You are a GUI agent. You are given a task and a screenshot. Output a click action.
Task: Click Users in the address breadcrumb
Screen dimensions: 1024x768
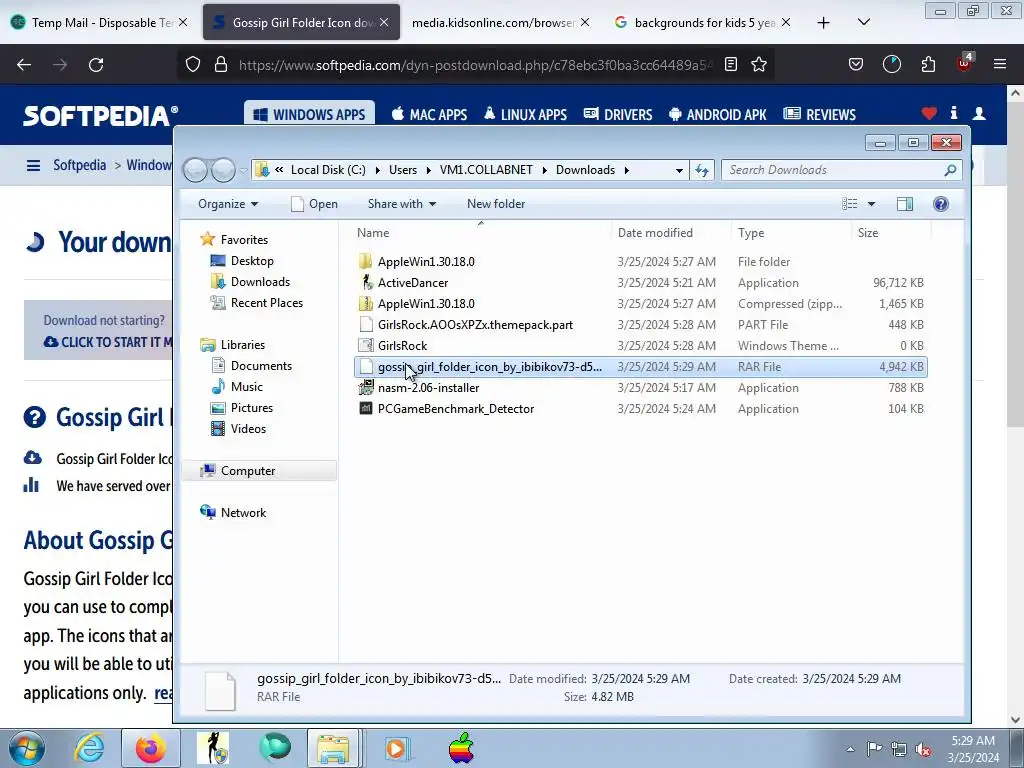(x=402, y=170)
